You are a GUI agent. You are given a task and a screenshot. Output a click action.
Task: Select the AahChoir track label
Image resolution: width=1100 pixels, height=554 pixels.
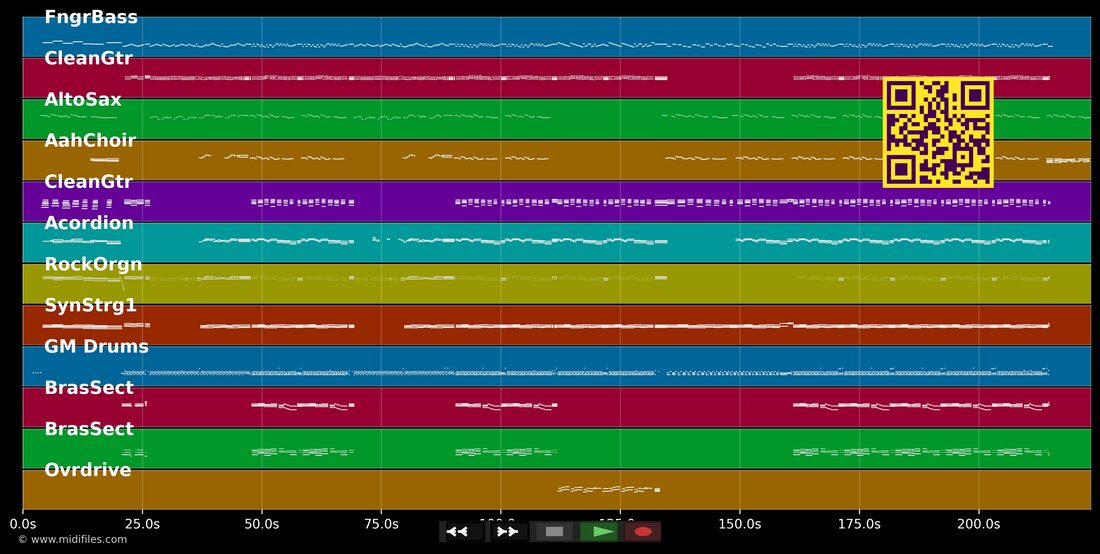(x=90, y=140)
